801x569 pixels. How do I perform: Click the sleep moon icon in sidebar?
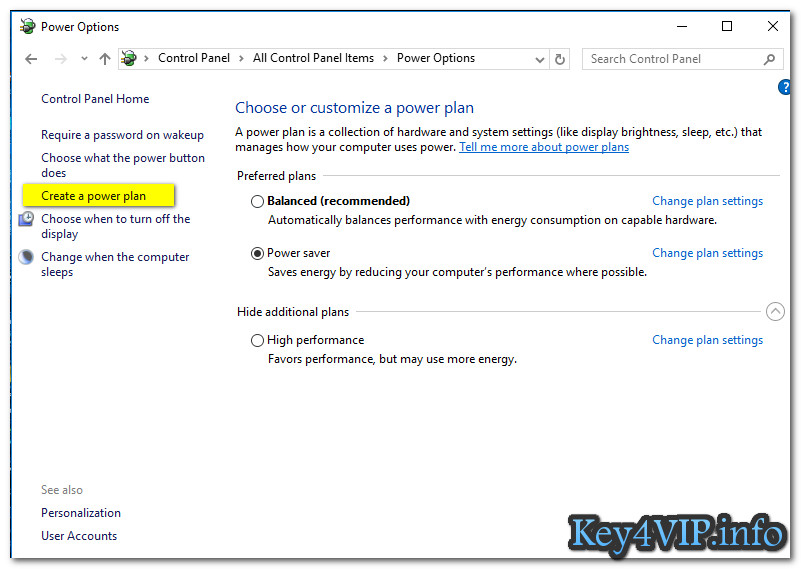coord(26,257)
